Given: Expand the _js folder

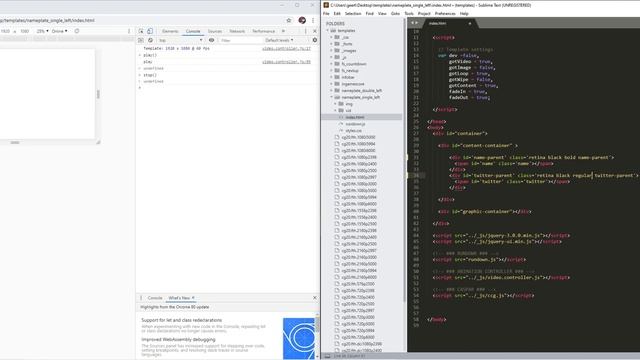Looking at the screenshot, I should click(331, 57).
